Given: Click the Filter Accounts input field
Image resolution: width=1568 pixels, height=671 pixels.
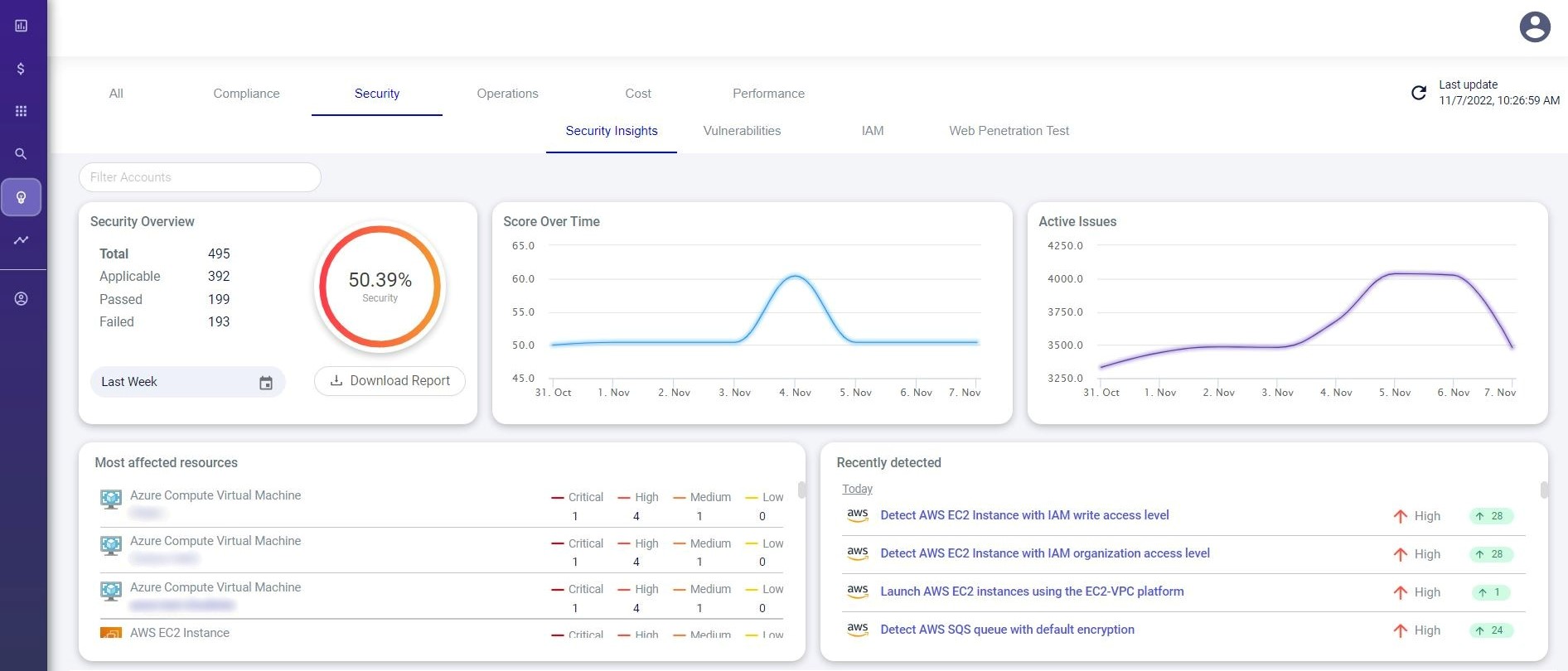Looking at the screenshot, I should pos(200,177).
